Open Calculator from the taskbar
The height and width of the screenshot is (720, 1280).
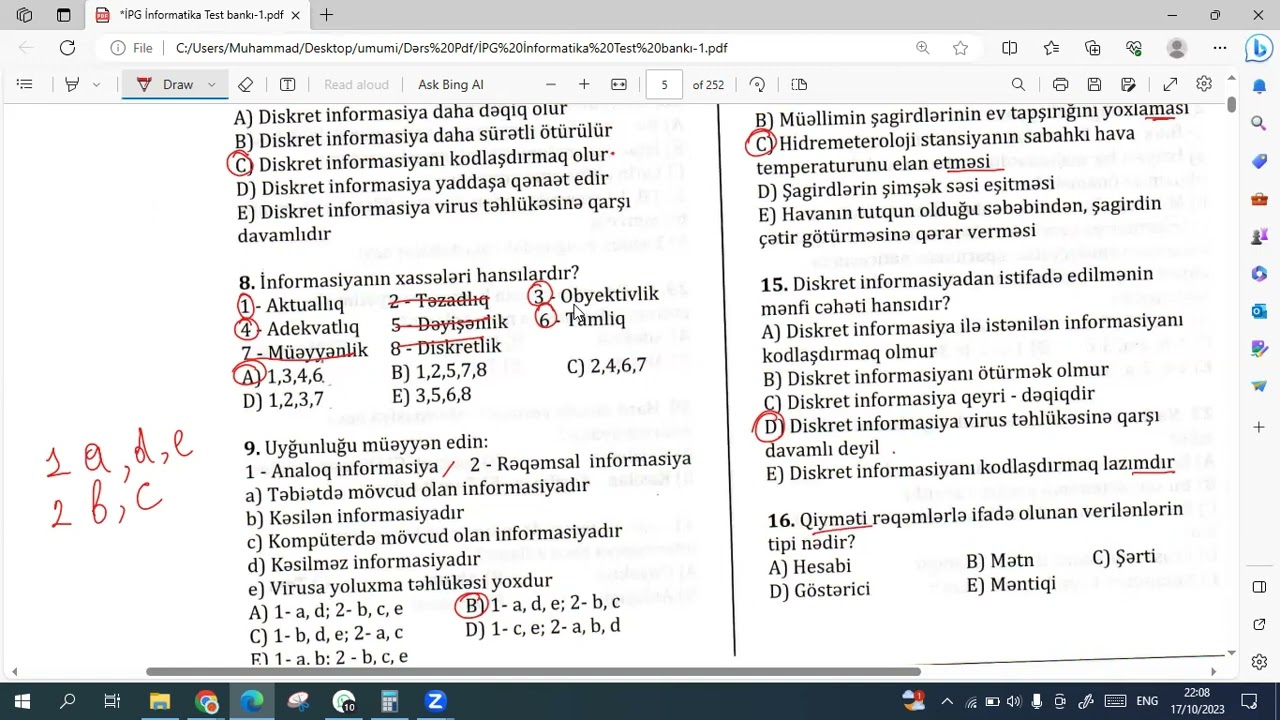(389, 701)
